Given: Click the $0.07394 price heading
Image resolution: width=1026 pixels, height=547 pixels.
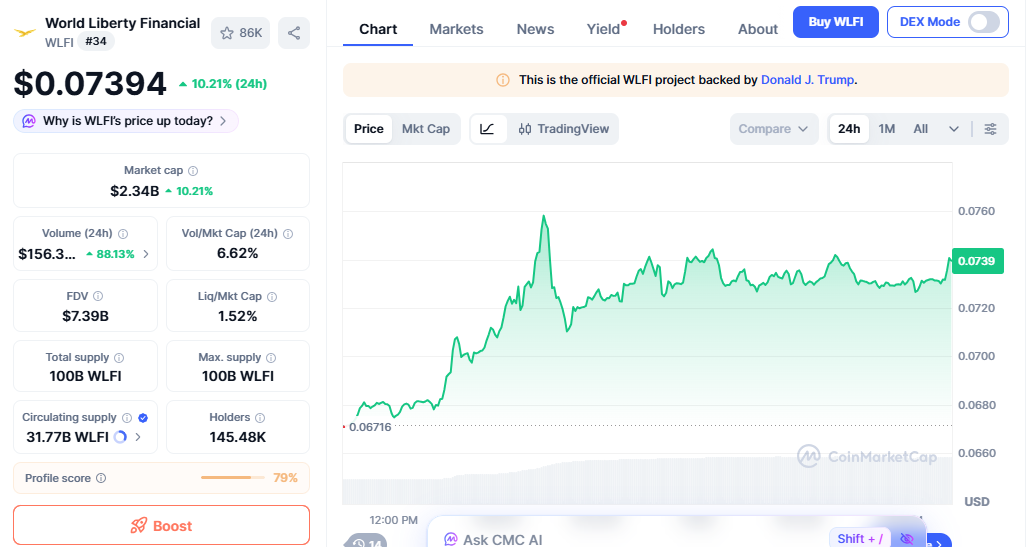Looking at the screenshot, I should 90,84.
